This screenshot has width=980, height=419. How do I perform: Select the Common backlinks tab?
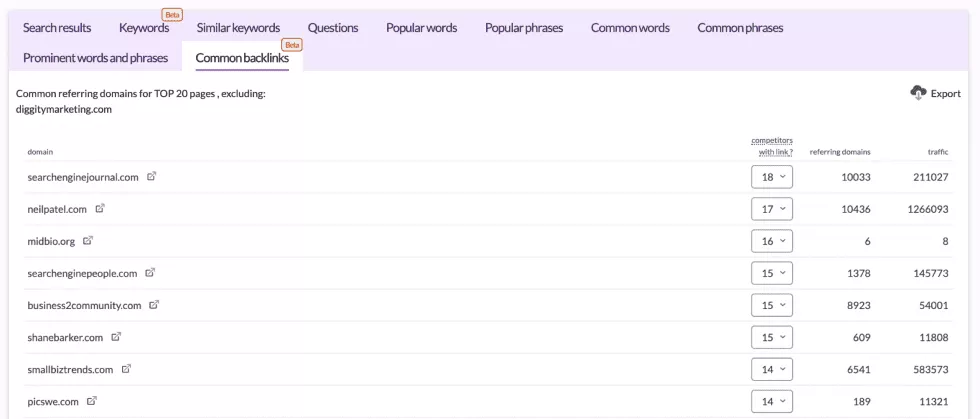(242, 58)
